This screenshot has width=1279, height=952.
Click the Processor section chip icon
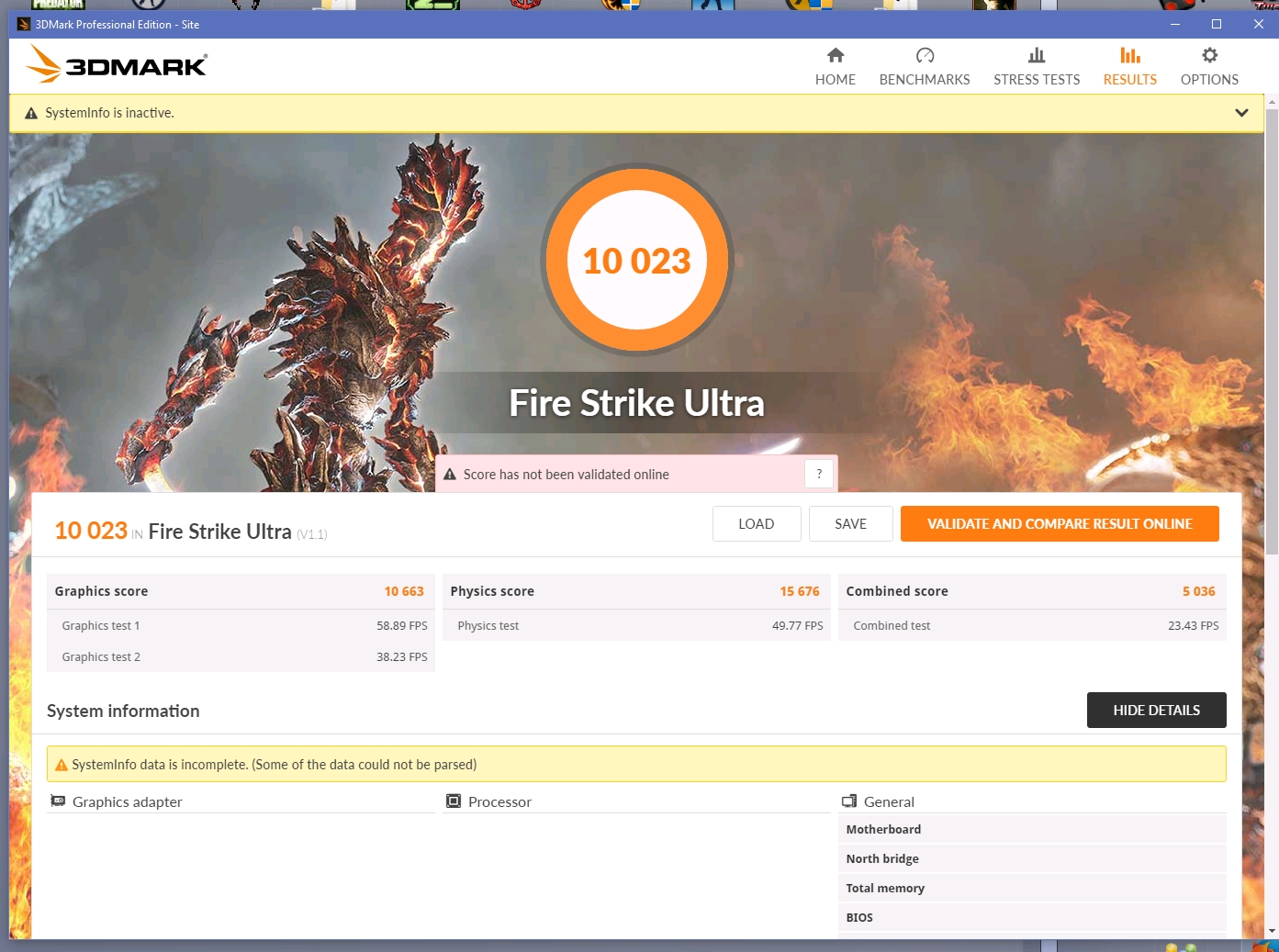click(453, 801)
